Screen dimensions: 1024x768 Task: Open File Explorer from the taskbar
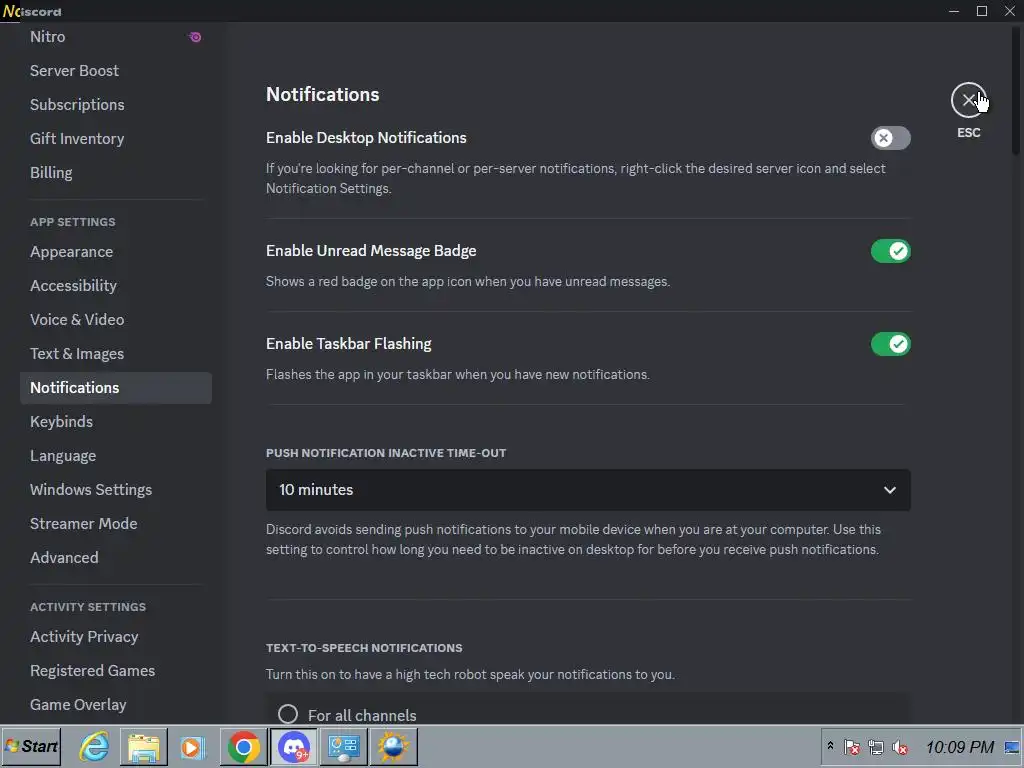[x=144, y=746]
